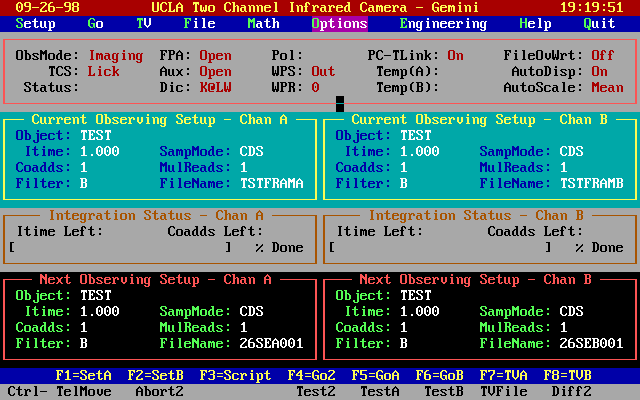Click Itime 1.000 in Next Setup Chan A
Viewport: 640px width, 400px height.
(x=100, y=311)
